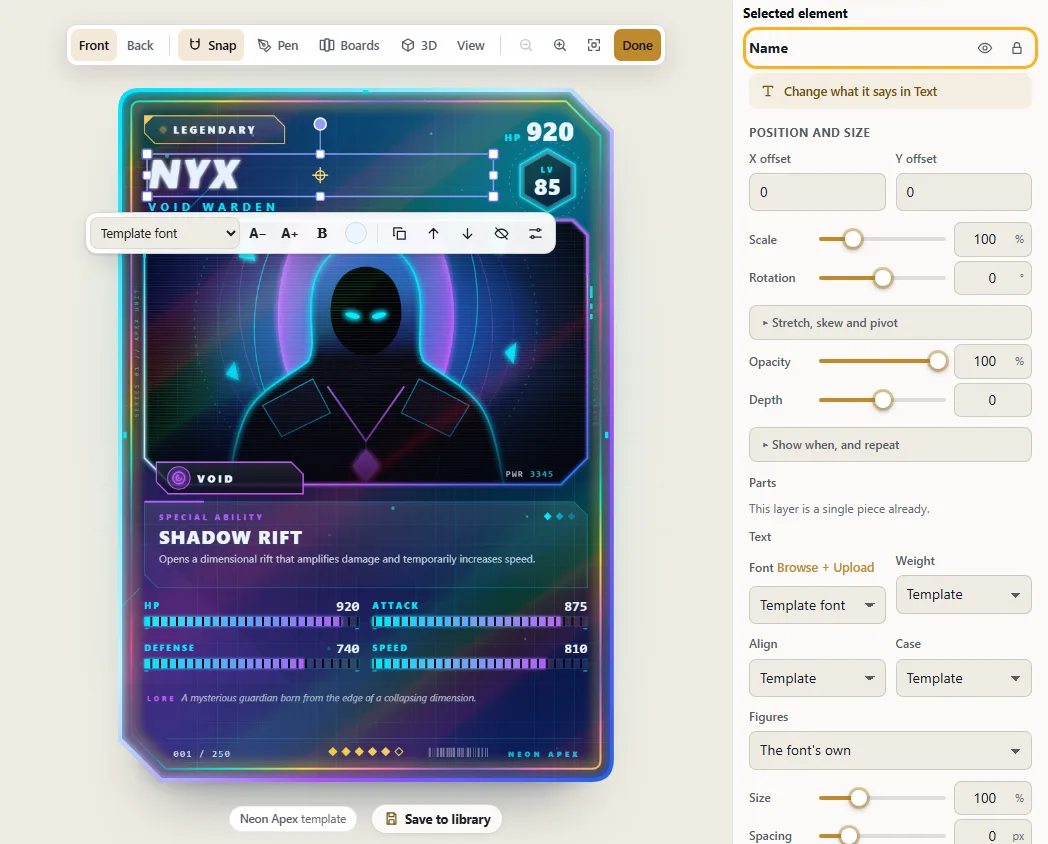
Task: Expand Stretch, skew and pivot section
Action: 890,323
